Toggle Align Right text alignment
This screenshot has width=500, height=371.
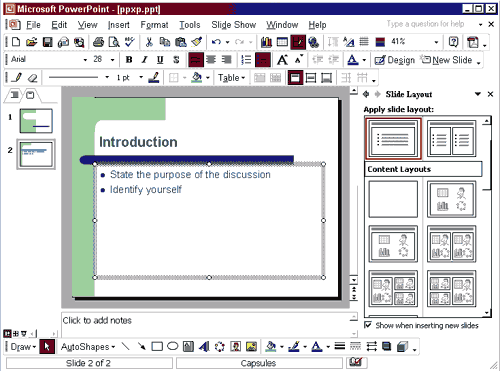[227, 60]
